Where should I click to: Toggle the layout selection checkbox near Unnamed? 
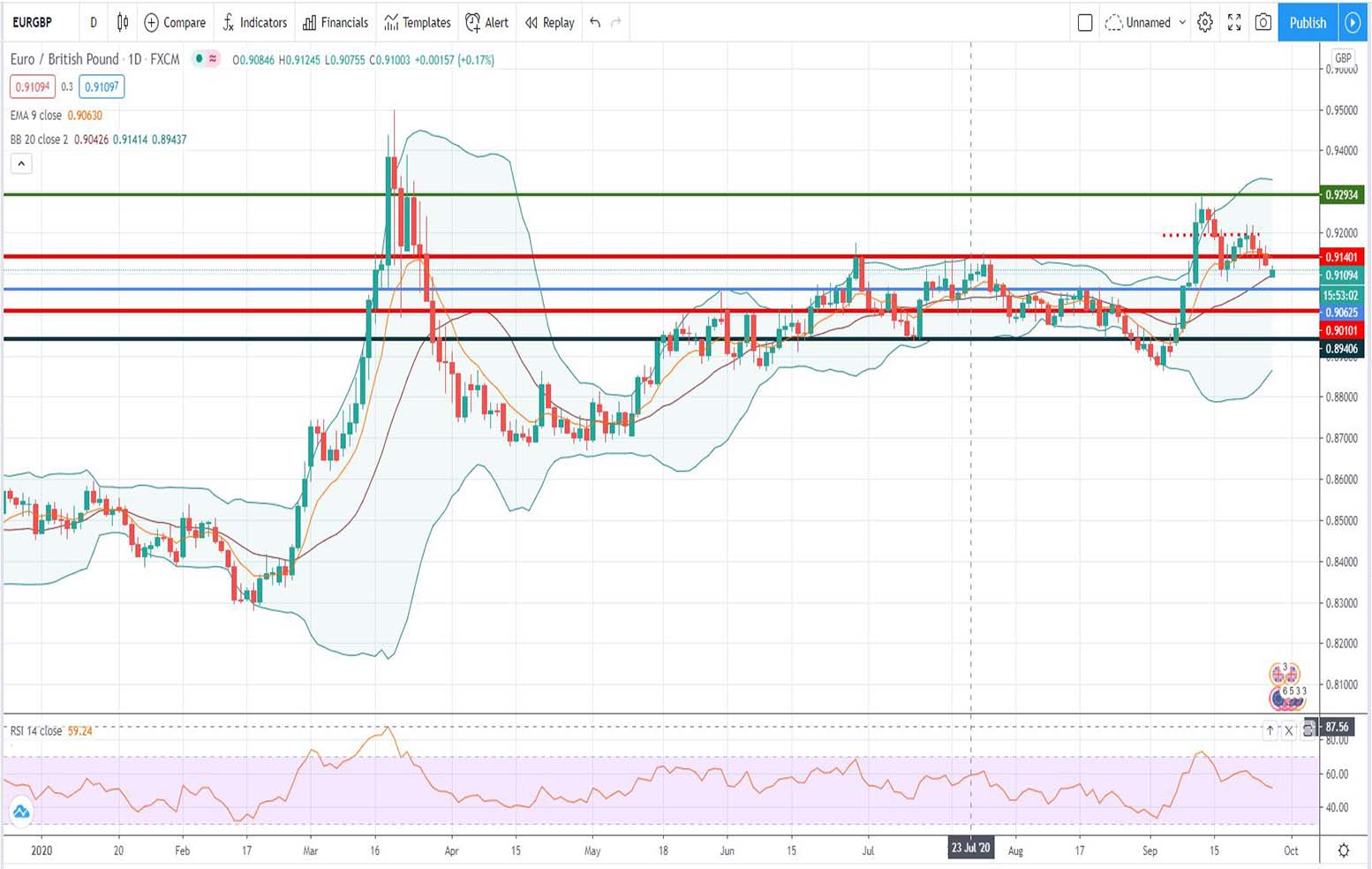coord(1085,23)
